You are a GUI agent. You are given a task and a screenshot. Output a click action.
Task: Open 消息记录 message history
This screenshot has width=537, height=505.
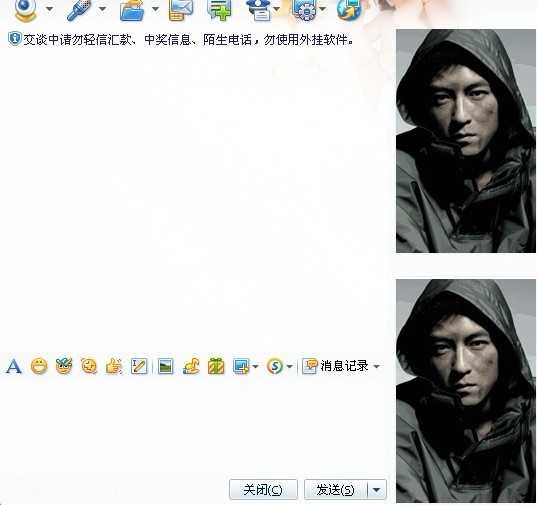335,366
